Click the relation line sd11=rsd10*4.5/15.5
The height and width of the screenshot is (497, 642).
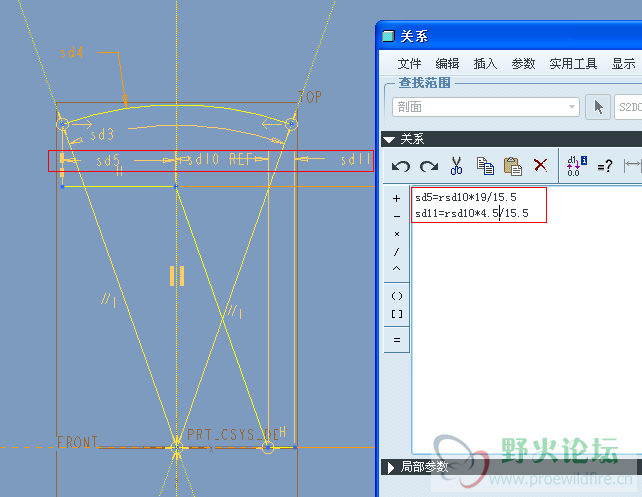[x=472, y=213]
